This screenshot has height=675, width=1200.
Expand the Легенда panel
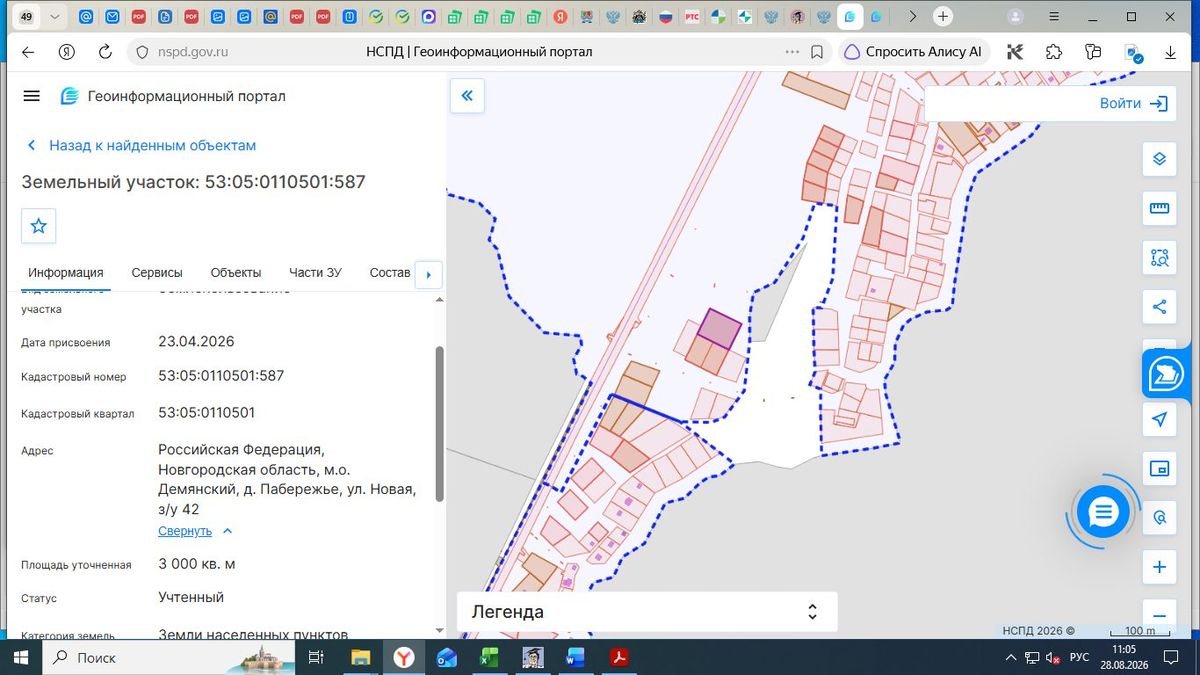coord(647,612)
